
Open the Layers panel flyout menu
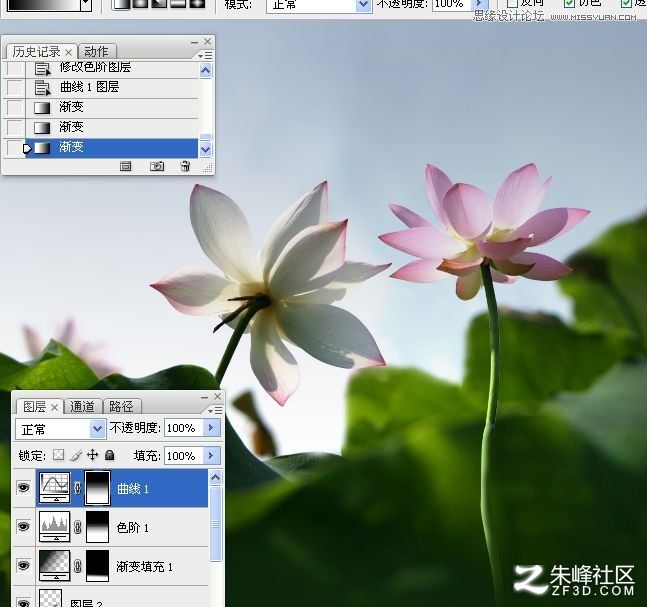215,411
